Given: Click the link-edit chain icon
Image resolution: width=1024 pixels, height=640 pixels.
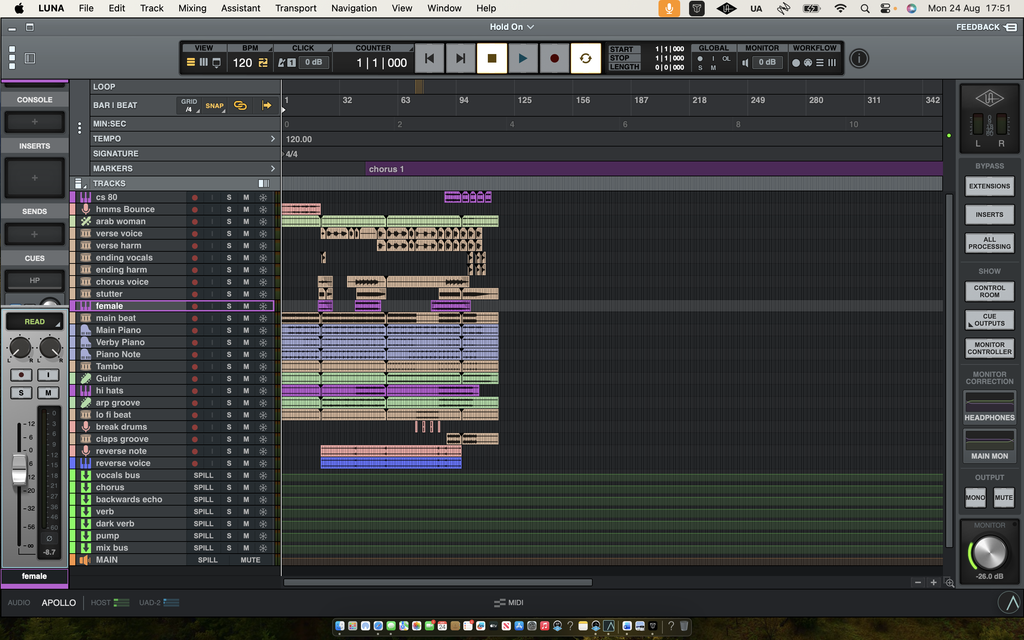Looking at the screenshot, I should point(240,106).
